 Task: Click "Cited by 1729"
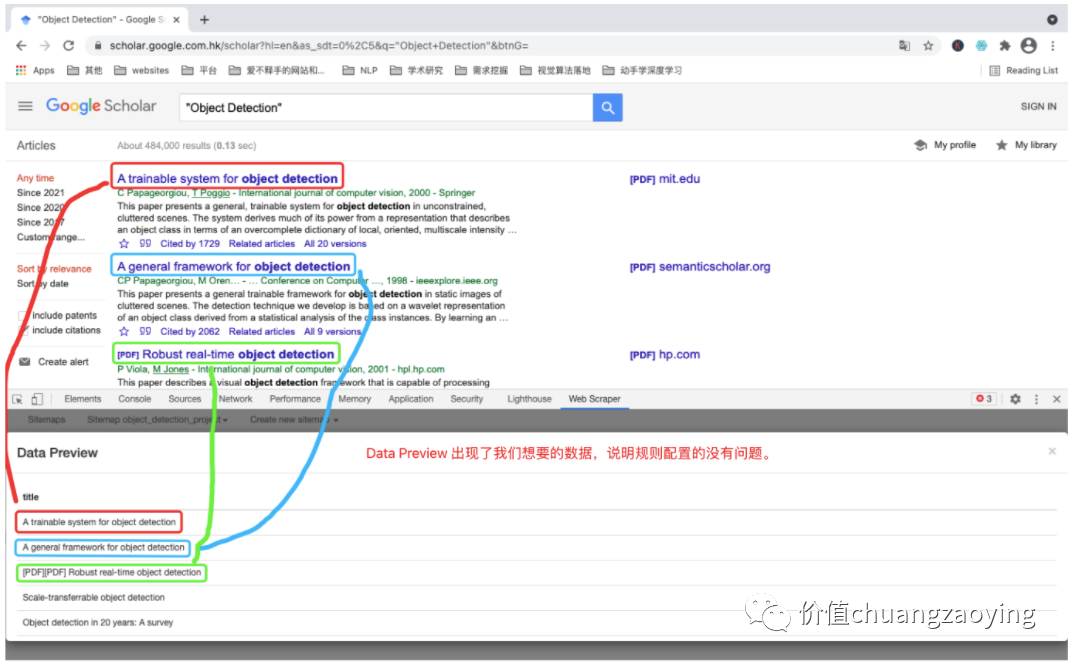[190, 244]
